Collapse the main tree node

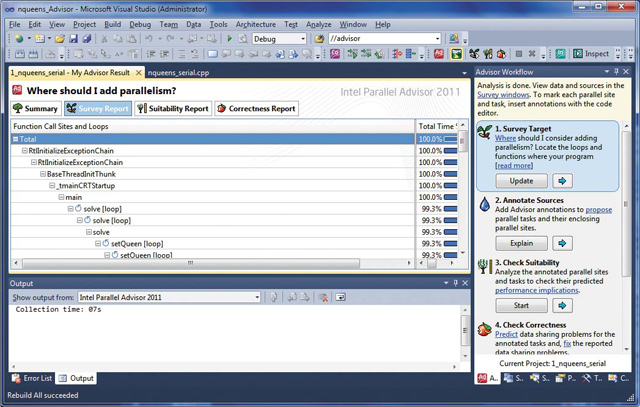click(61, 197)
